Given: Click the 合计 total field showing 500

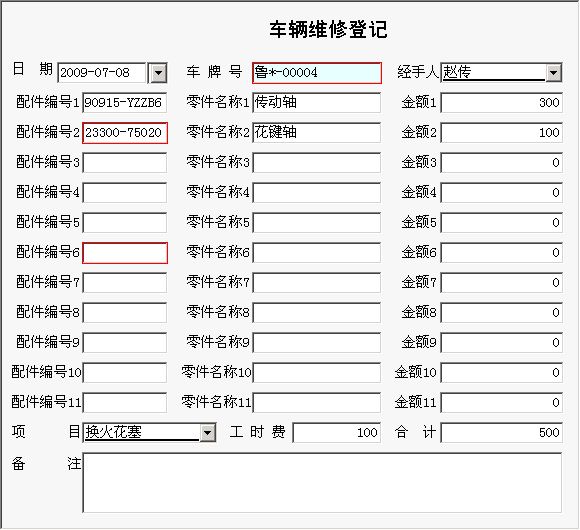Looking at the screenshot, I should [502, 432].
